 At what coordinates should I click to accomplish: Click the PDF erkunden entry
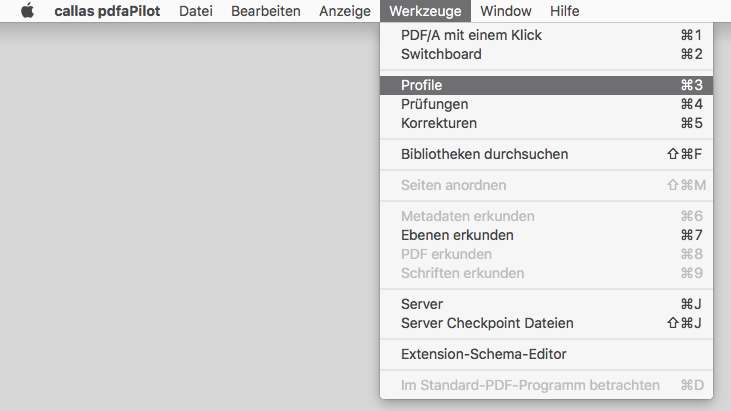click(546, 254)
